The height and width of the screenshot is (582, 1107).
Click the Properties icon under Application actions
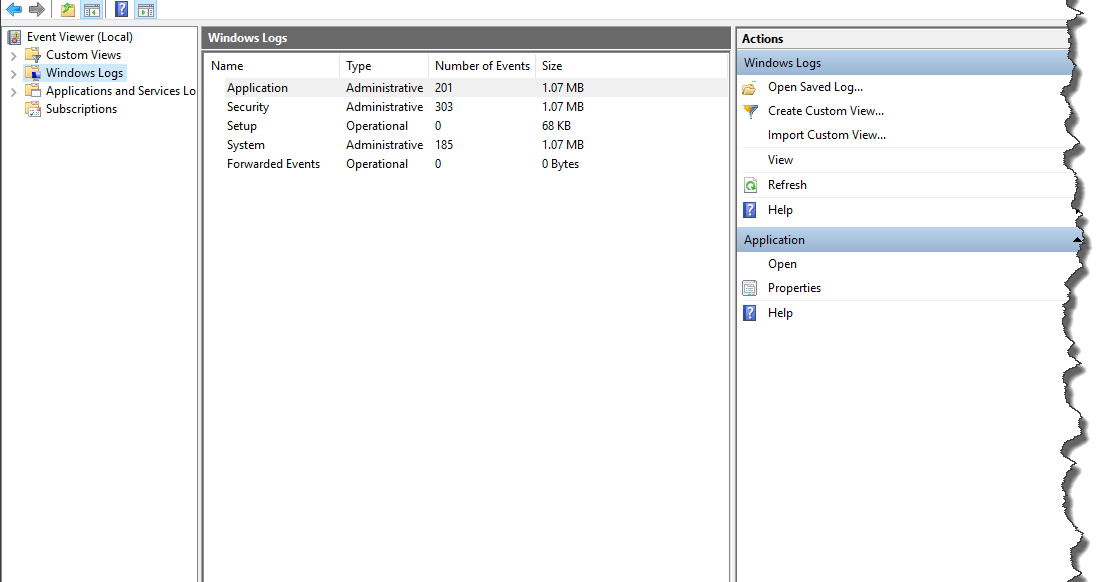tap(750, 287)
